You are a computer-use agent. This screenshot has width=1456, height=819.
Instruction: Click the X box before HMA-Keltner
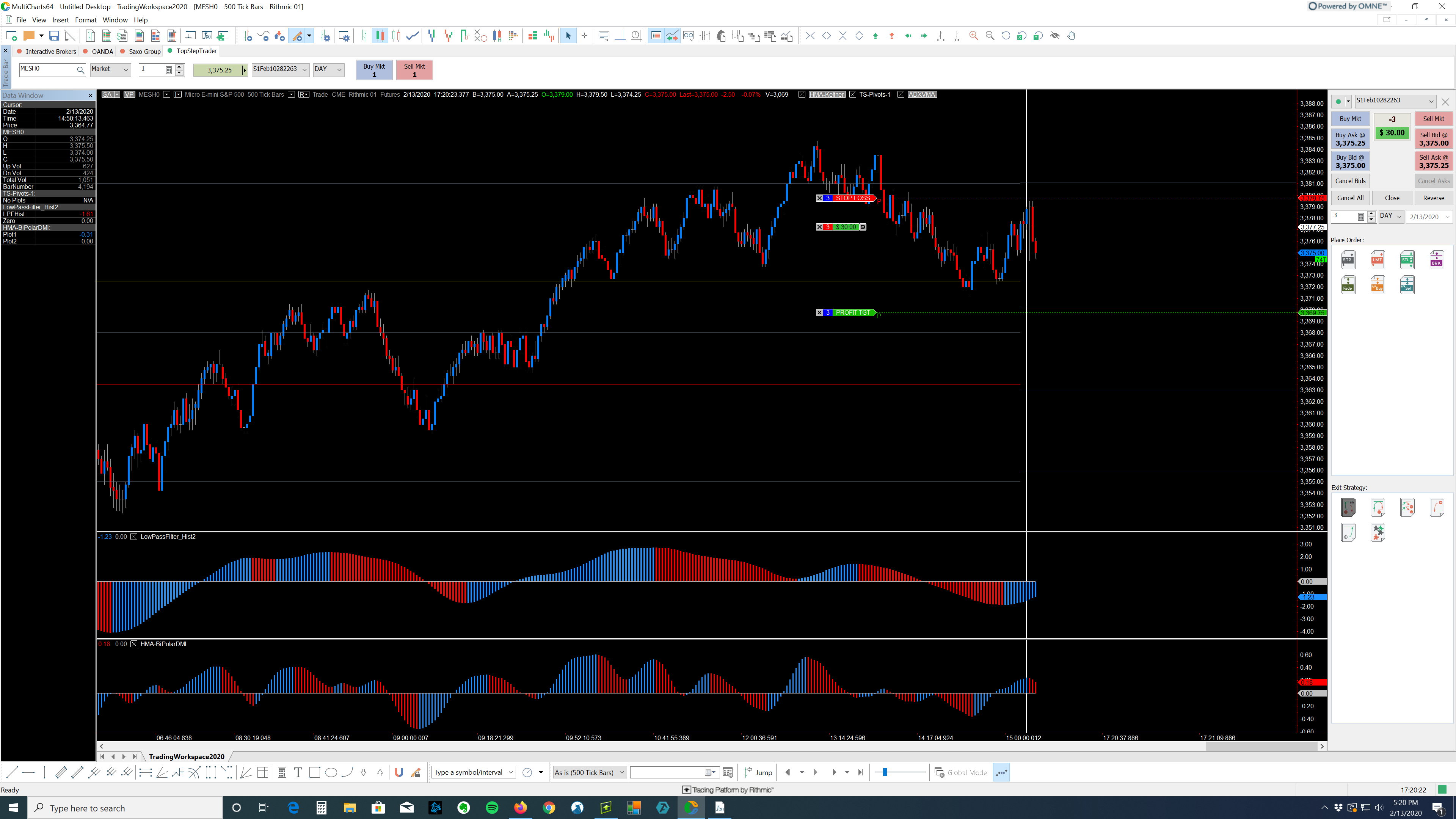click(x=802, y=94)
